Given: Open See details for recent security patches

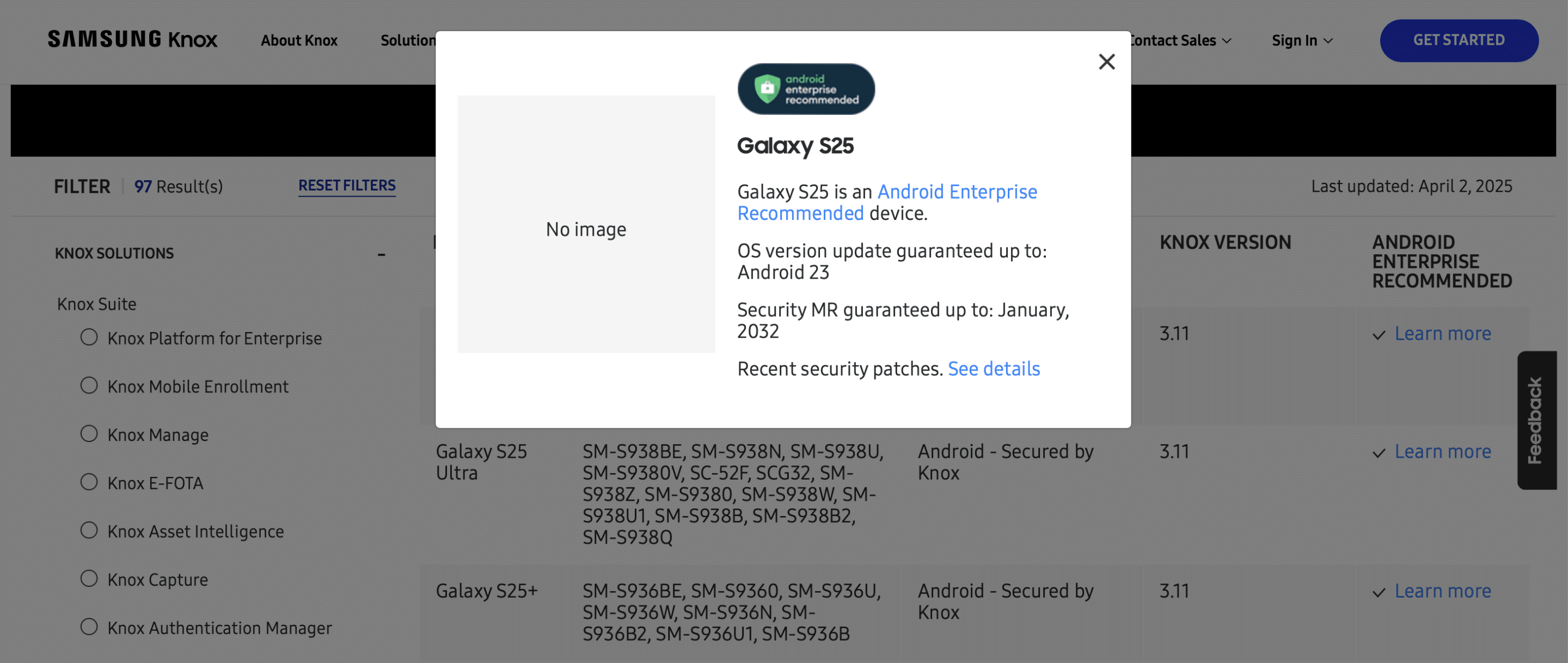Looking at the screenshot, I should click(x=994, y=369).
